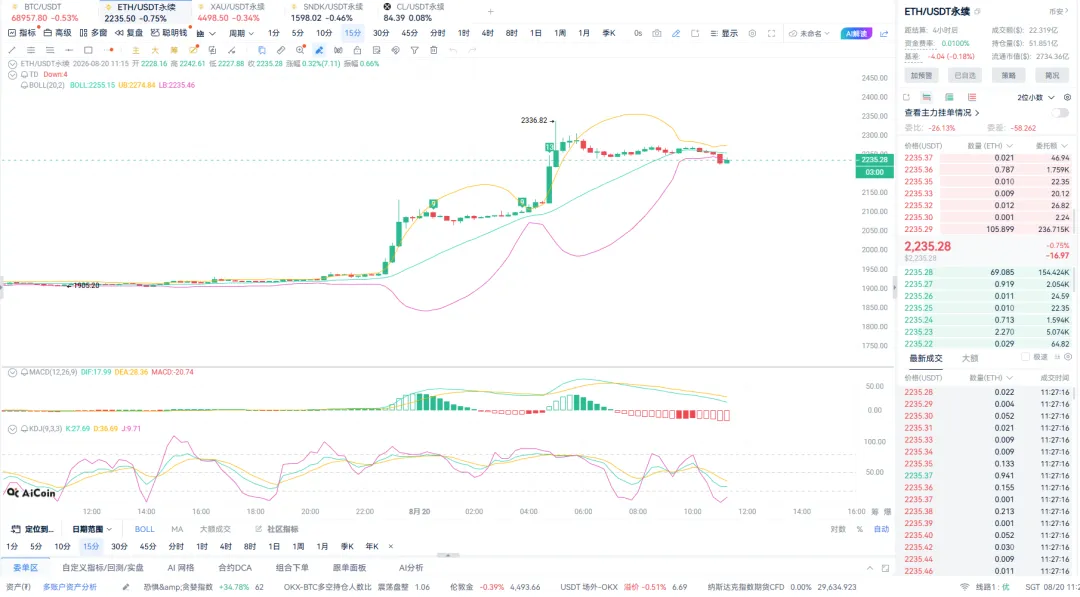Open order book settings gear
This screenshot has width=1080, height=597.
click(1068, 98)
